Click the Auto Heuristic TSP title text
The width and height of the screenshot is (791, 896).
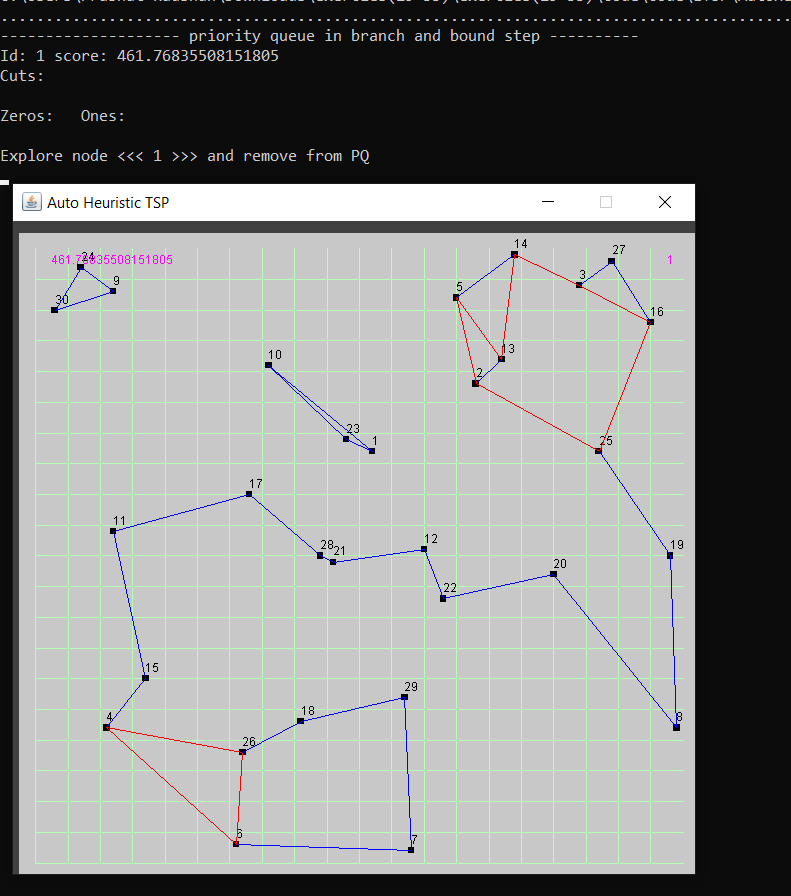coord(108,203)
